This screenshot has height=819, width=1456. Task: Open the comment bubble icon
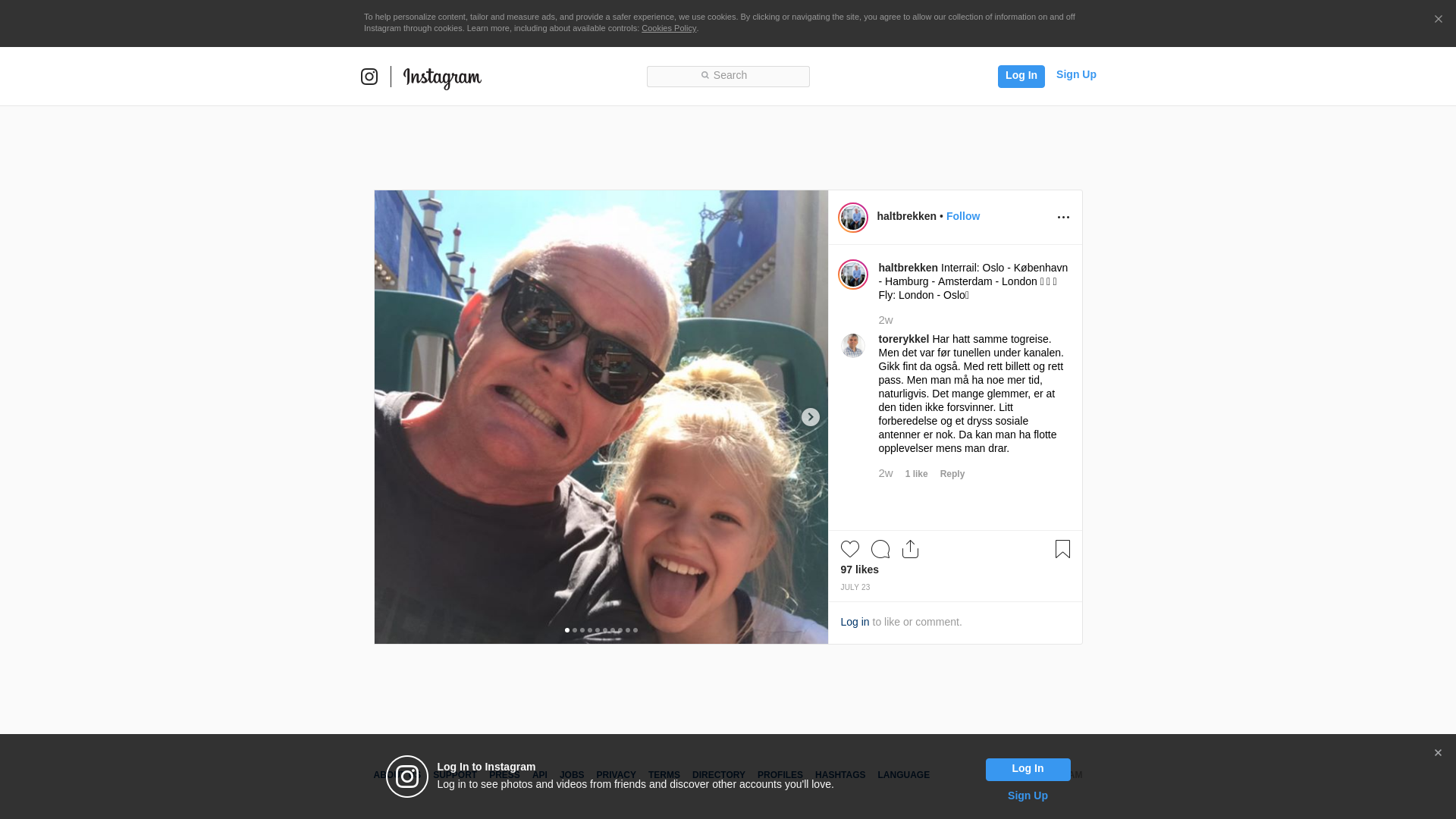(x=880, y=549)
